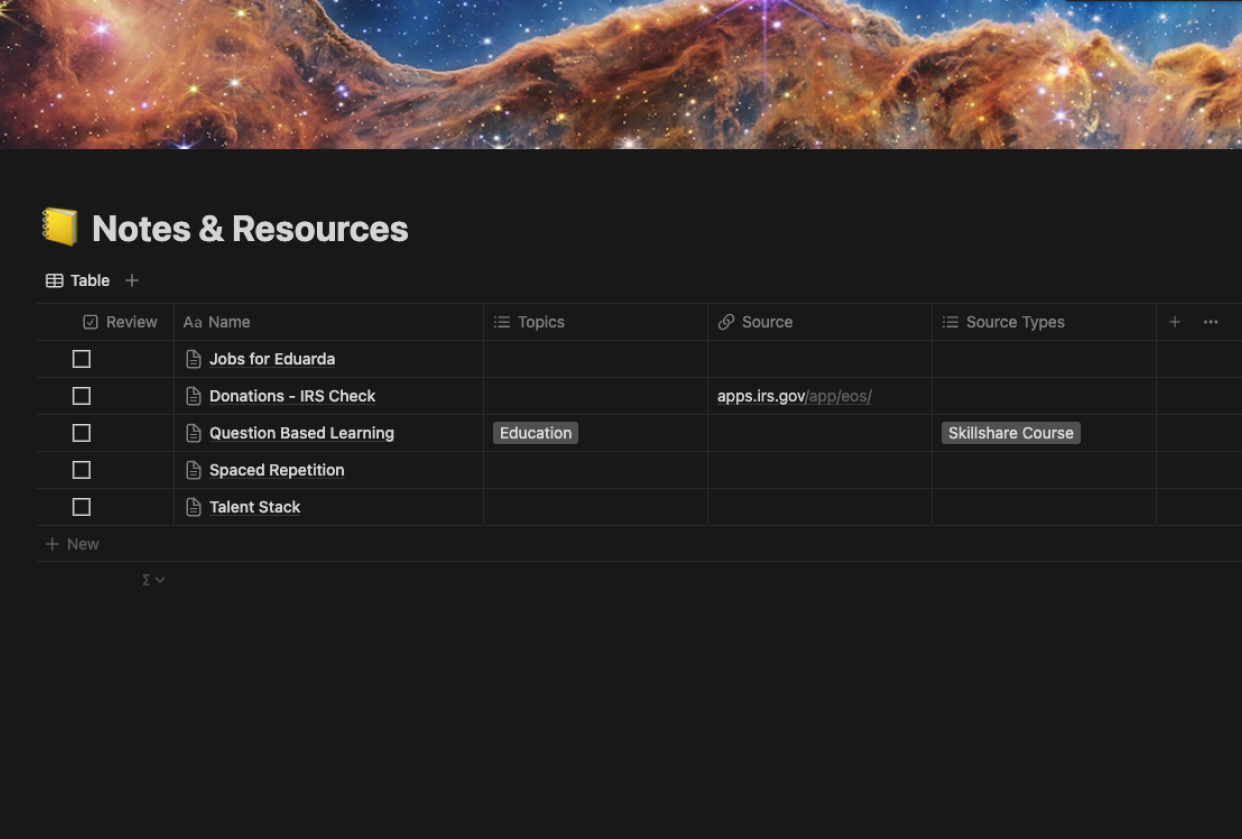Screen dimensions: 1242x839
Task: Open the Question Based Learning page
Action: [302, 433]
